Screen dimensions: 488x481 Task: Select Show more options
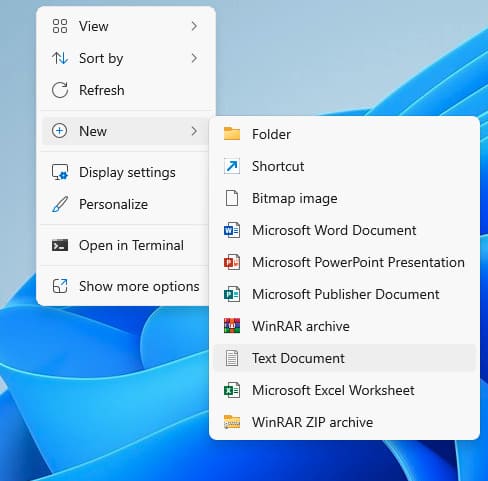click(x=126, y=286)
